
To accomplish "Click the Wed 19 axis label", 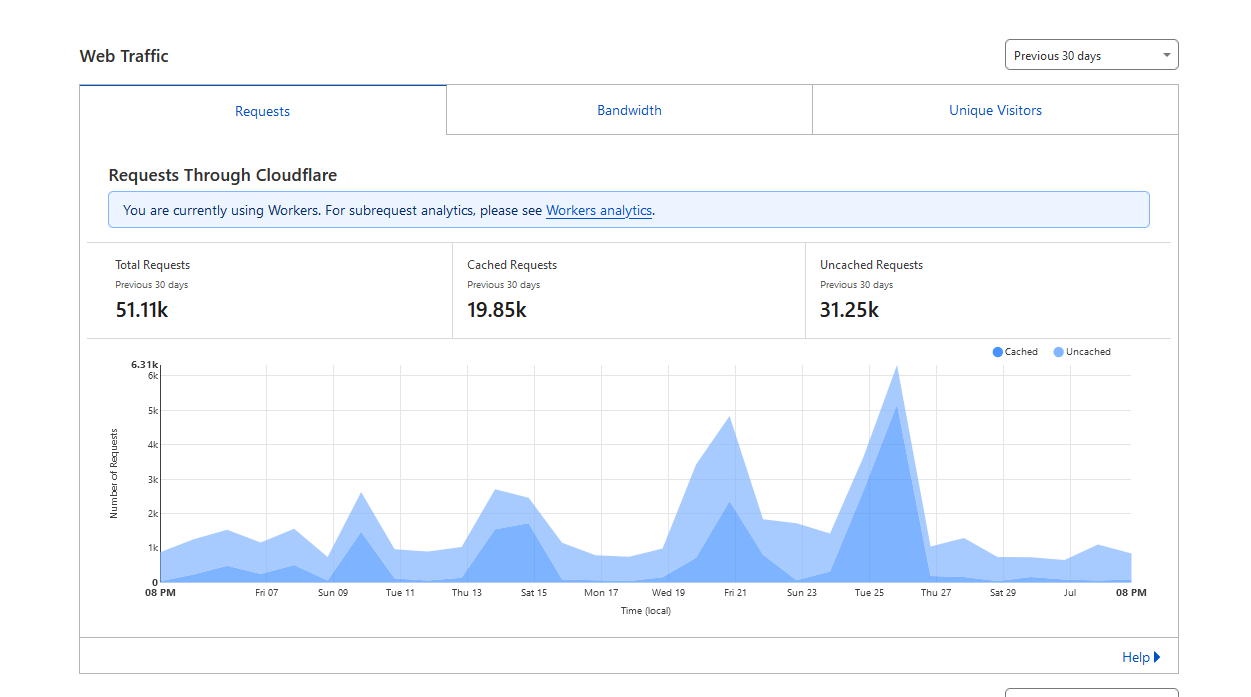I will 668,592.
